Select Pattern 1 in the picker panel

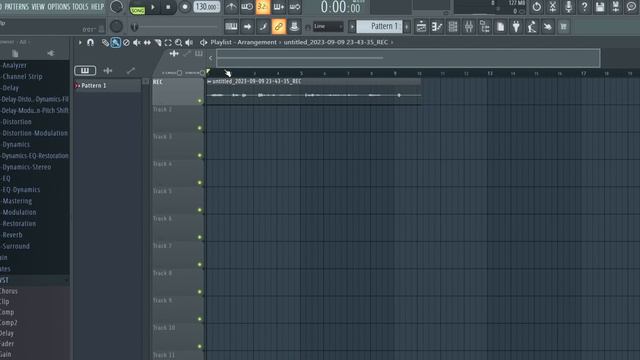[107, 85]
